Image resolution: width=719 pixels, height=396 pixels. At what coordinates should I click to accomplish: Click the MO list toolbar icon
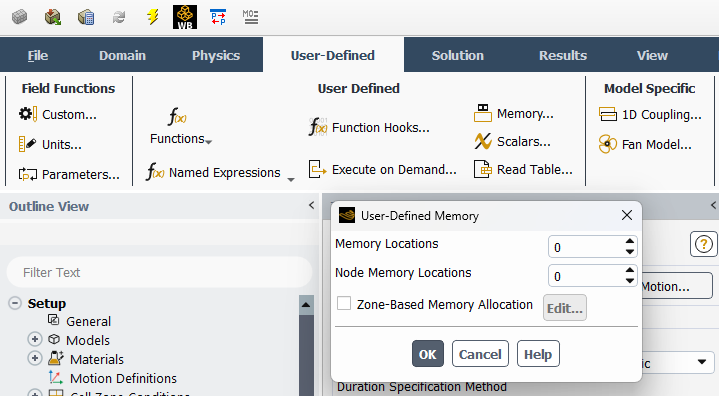[250, 17]
